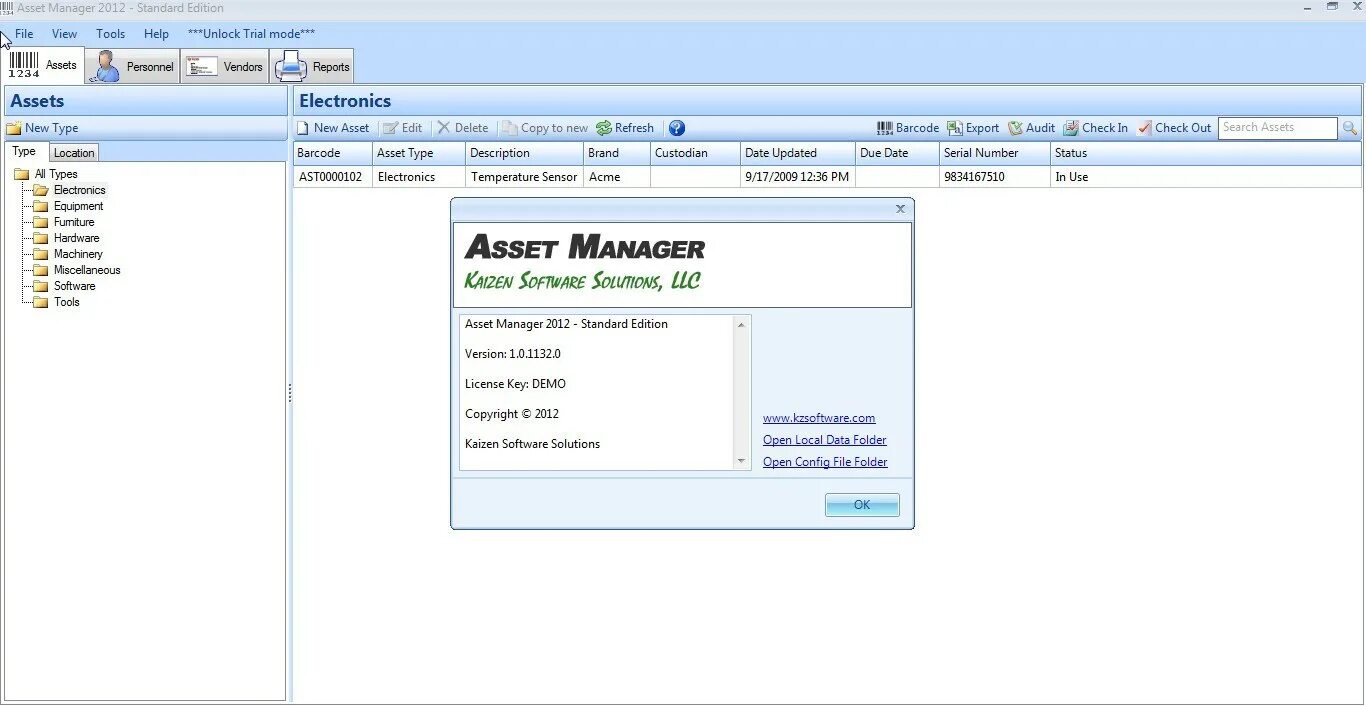
Task: Sort by Custodian column header
Action: (696, 153)
